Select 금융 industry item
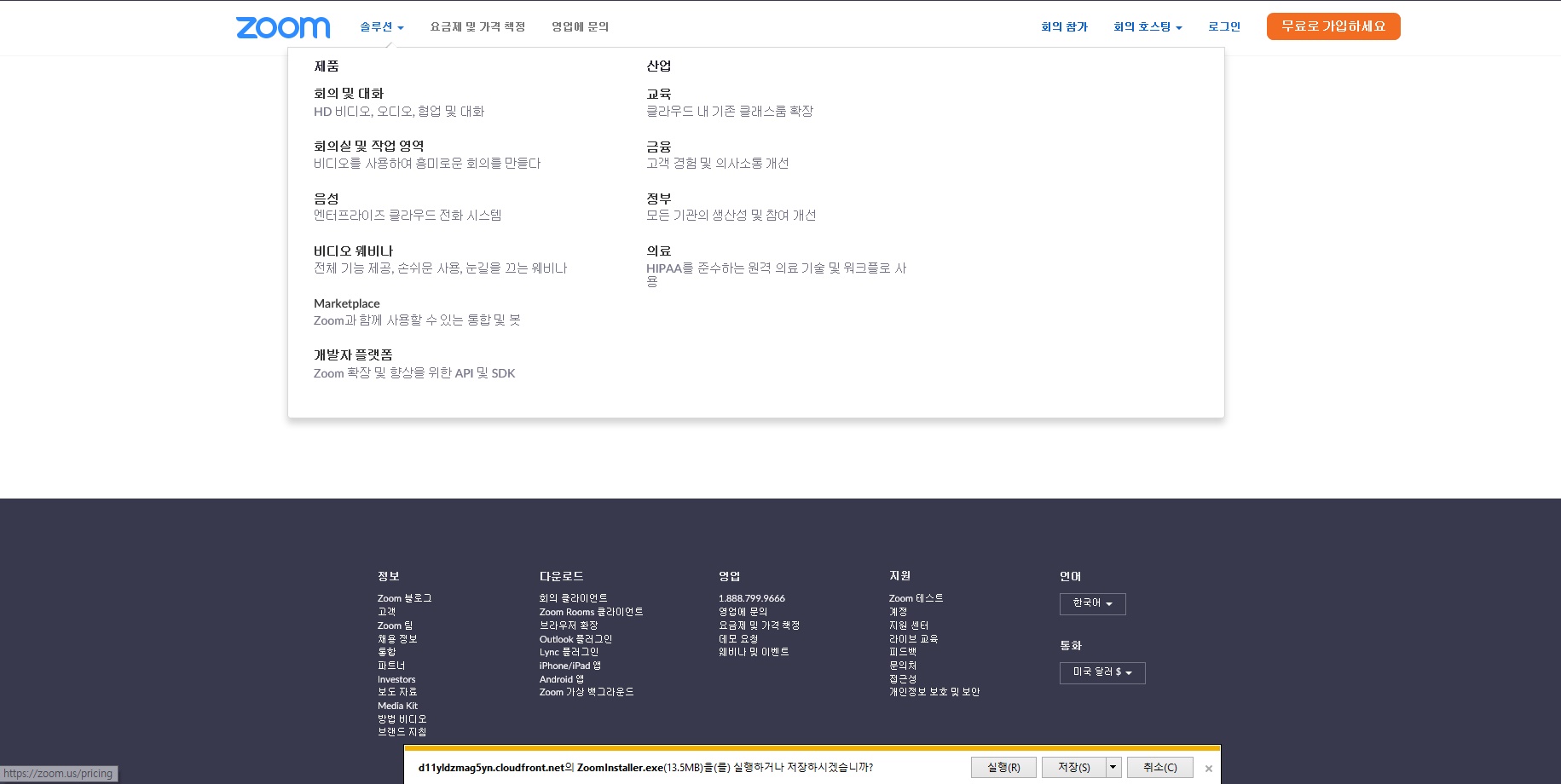This screenshot has height=784, width=1561. 658,147
